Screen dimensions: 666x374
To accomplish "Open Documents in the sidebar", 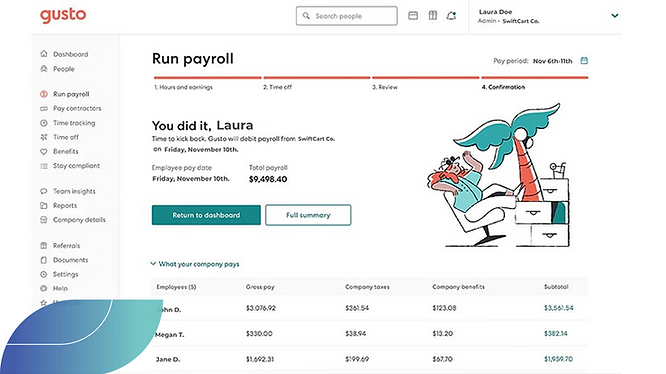I will coord(71,260).
